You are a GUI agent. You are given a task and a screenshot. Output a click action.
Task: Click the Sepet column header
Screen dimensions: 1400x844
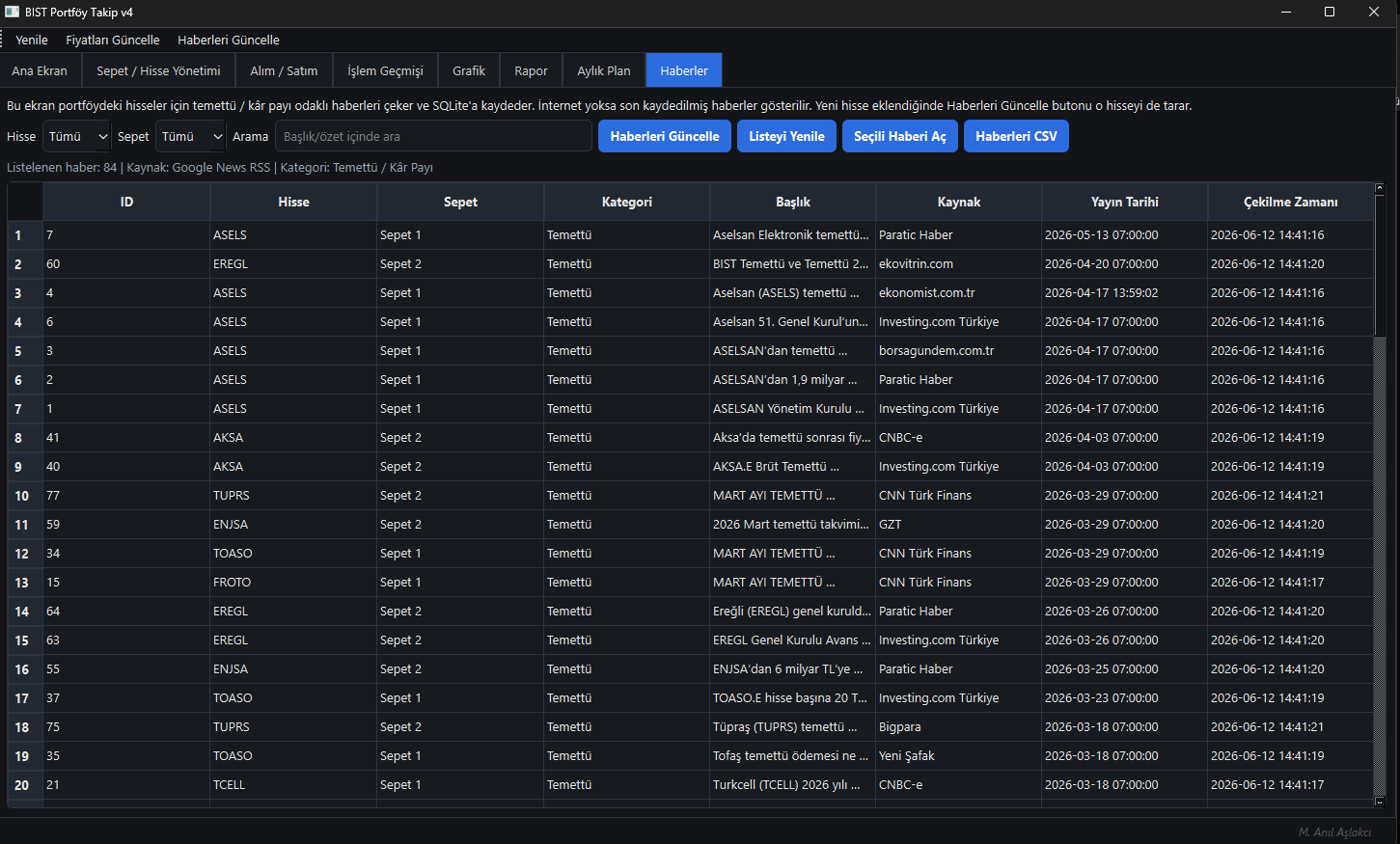460,202
